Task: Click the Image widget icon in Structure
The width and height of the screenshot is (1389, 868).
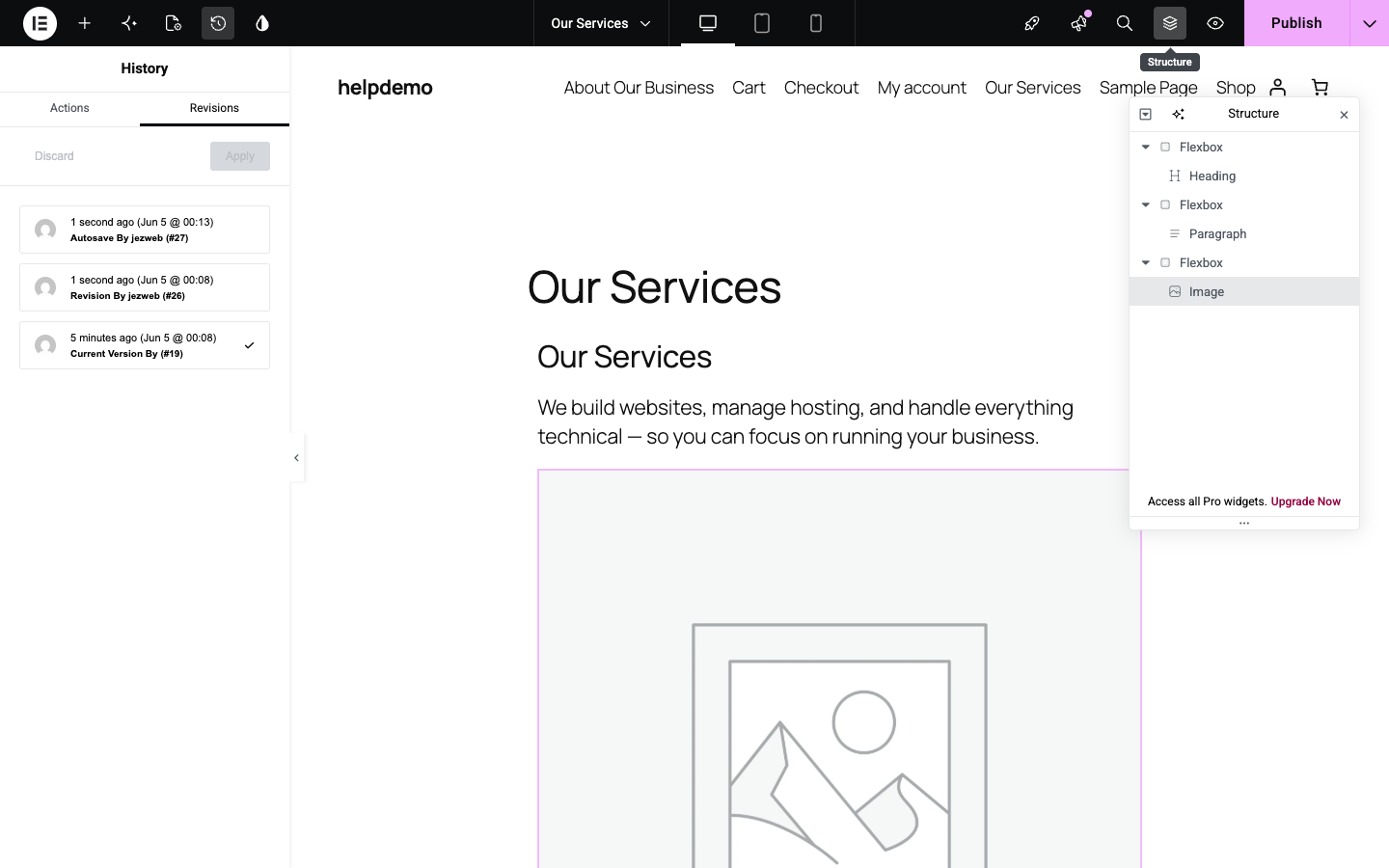Action: [1175, 291]
